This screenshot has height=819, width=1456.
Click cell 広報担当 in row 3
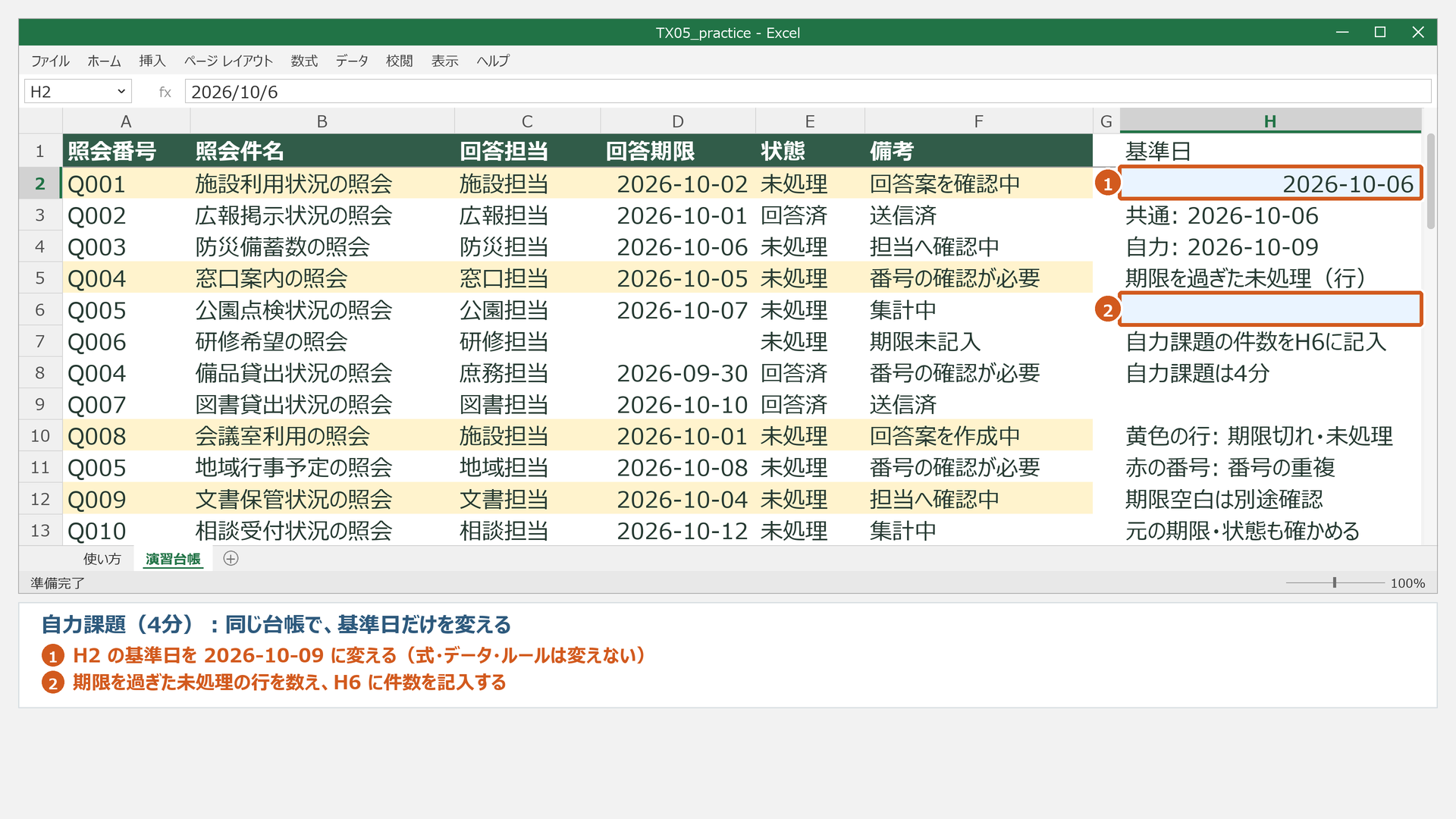click(x=527, y=215)
